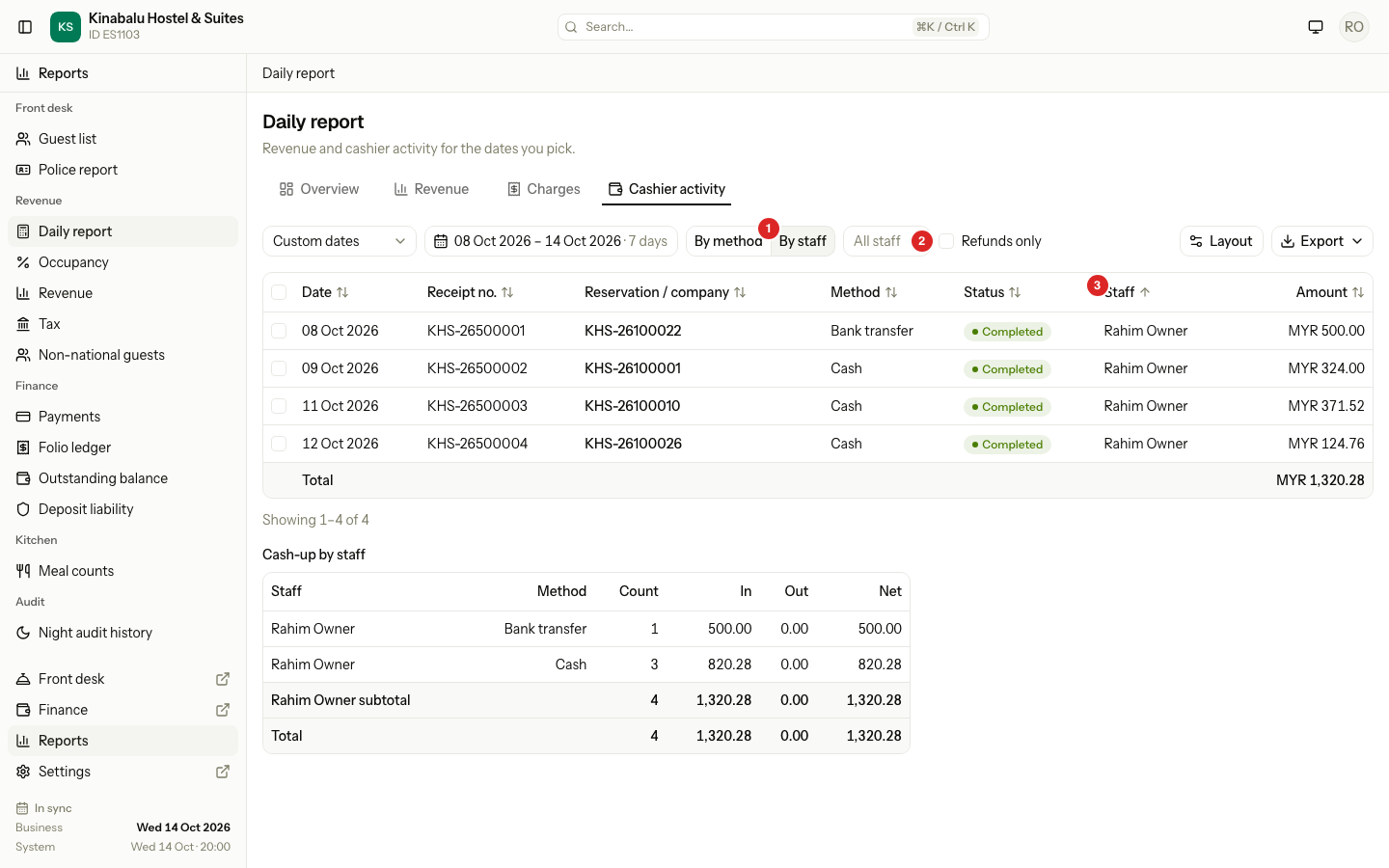Select the Cashier activity tab
Viewport: 1389px width, 868px height.
tap(667, 189)
